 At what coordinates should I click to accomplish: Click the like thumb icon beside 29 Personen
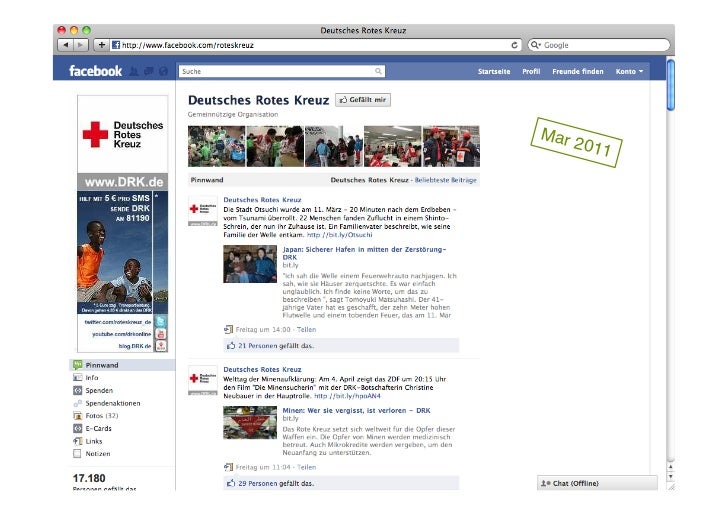click(231, 483)
